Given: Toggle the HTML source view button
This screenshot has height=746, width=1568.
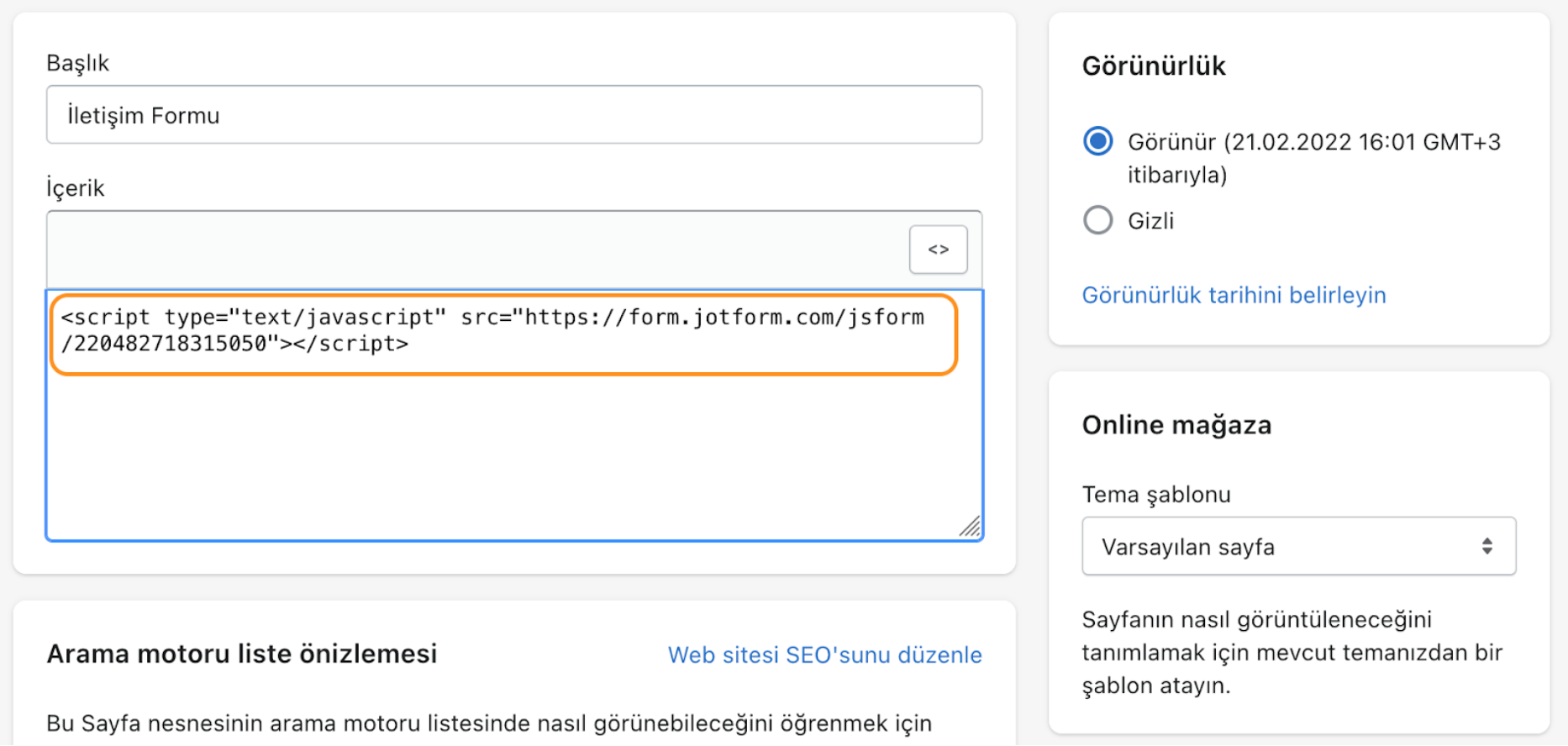Looking at the screenshot, I should [938, 250].
